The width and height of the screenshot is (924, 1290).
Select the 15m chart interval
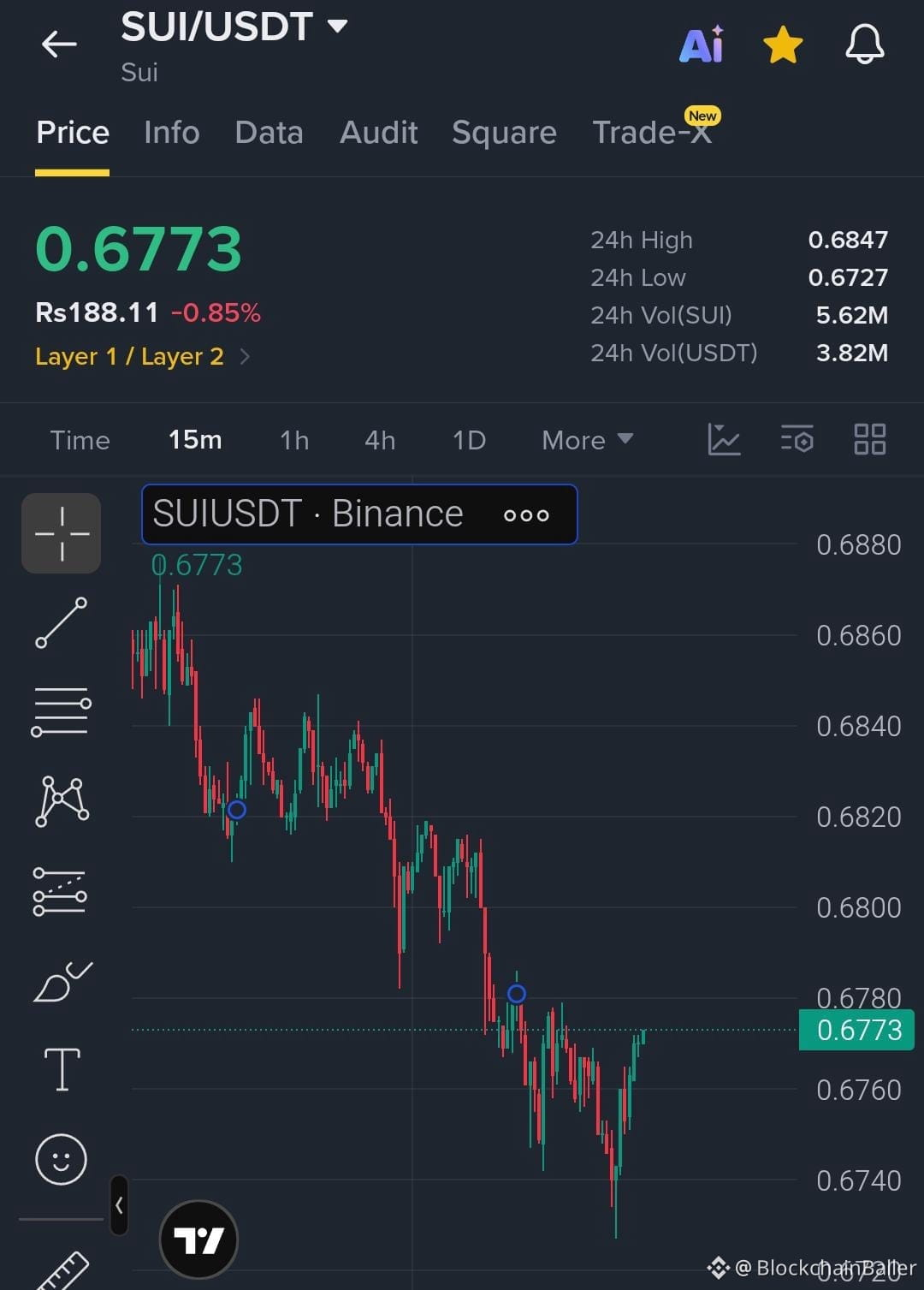195,440
